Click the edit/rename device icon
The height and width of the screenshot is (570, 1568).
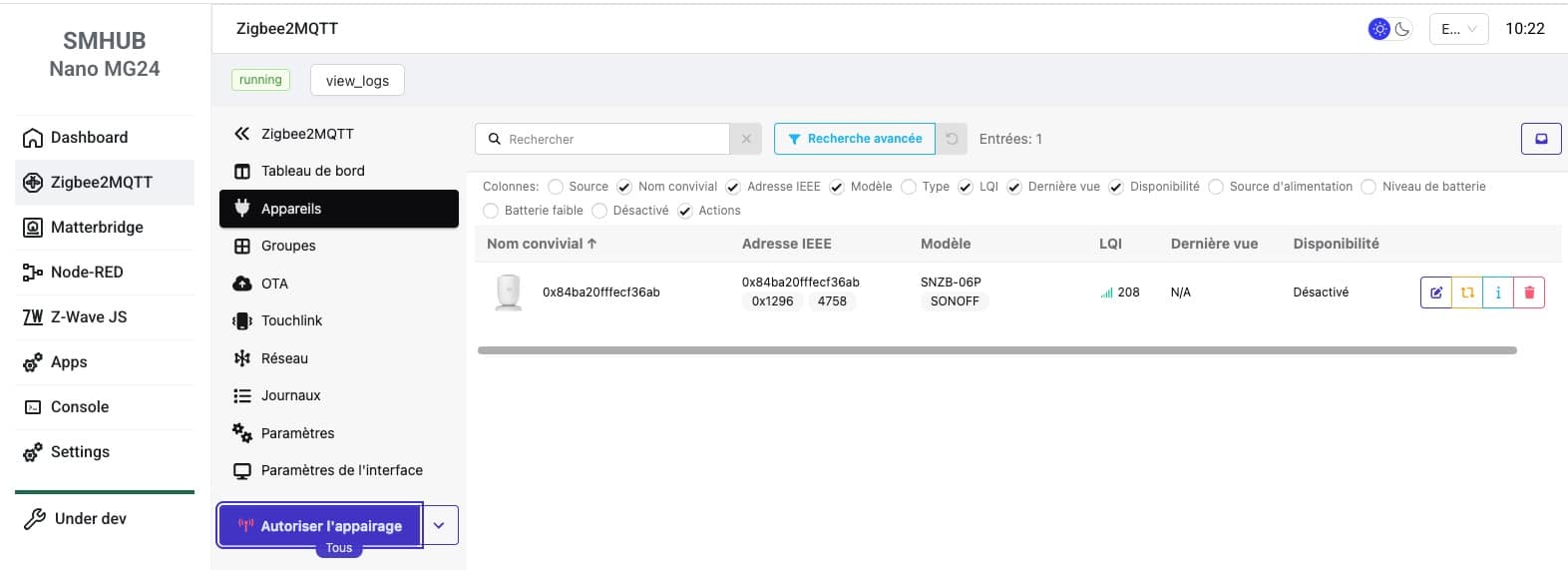click(1435, 292)
